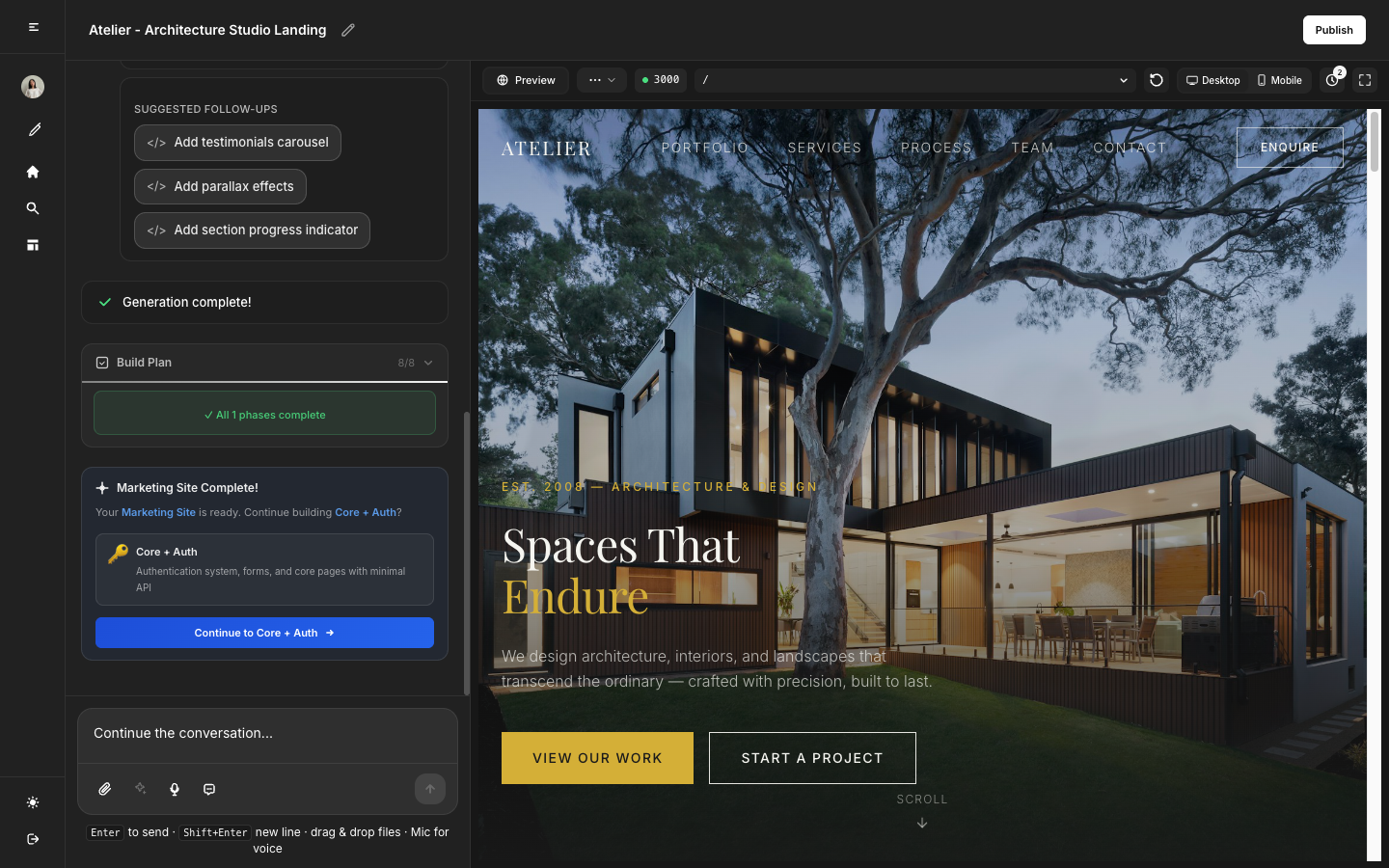
Task: Open the projects grid icon in the sidebar
Action: 33,245
